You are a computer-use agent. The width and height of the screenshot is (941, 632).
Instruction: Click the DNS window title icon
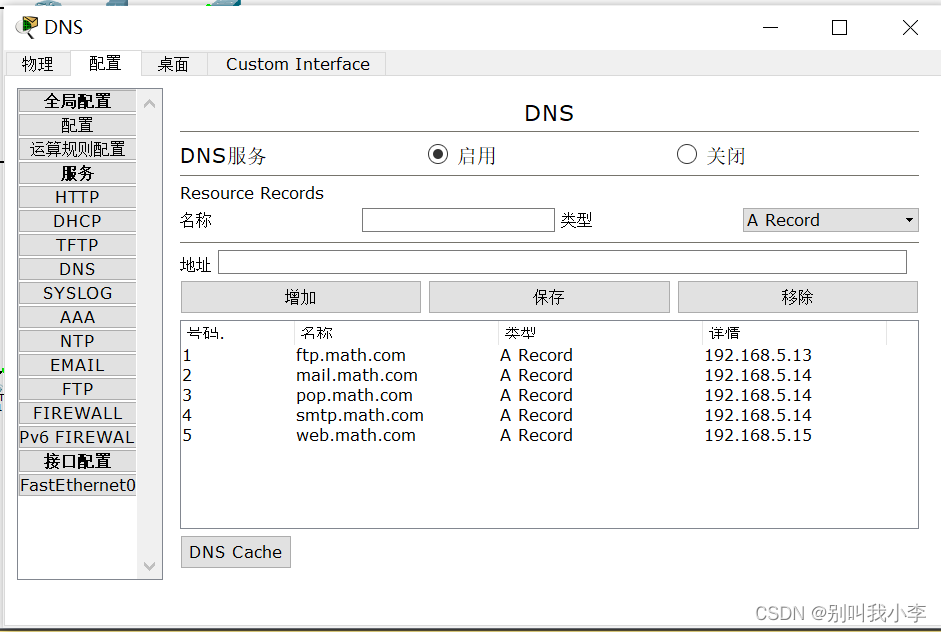click(x=26, y=27)
